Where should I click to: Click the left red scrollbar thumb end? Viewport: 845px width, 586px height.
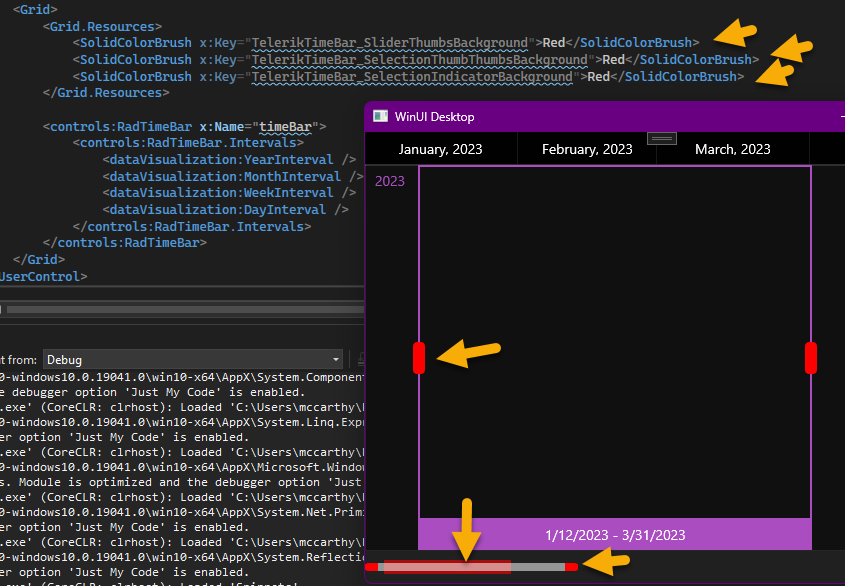pyautogui.click(x=371, y=567)
